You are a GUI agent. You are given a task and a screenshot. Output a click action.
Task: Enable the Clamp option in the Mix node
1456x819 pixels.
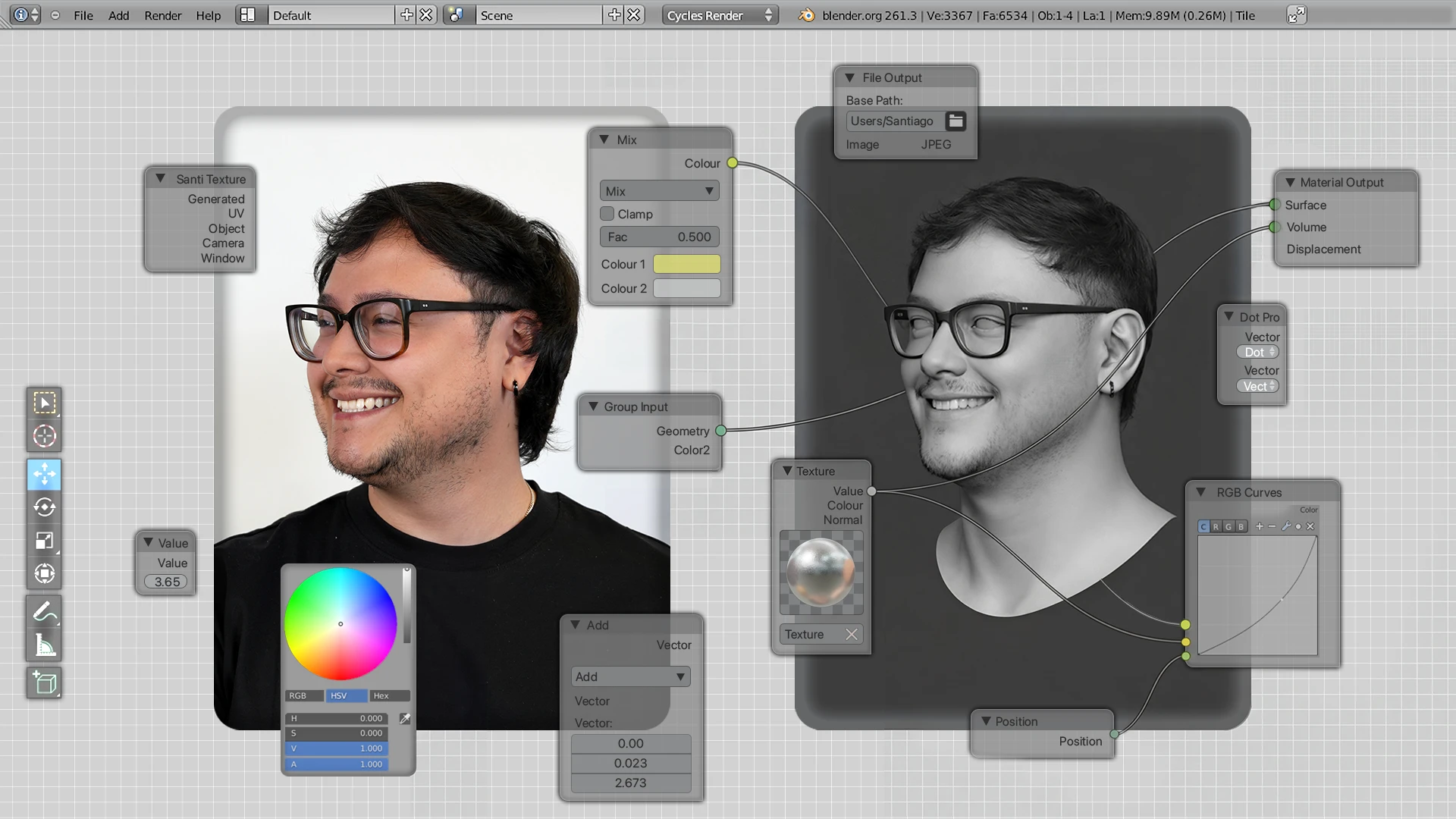(607, 214)
